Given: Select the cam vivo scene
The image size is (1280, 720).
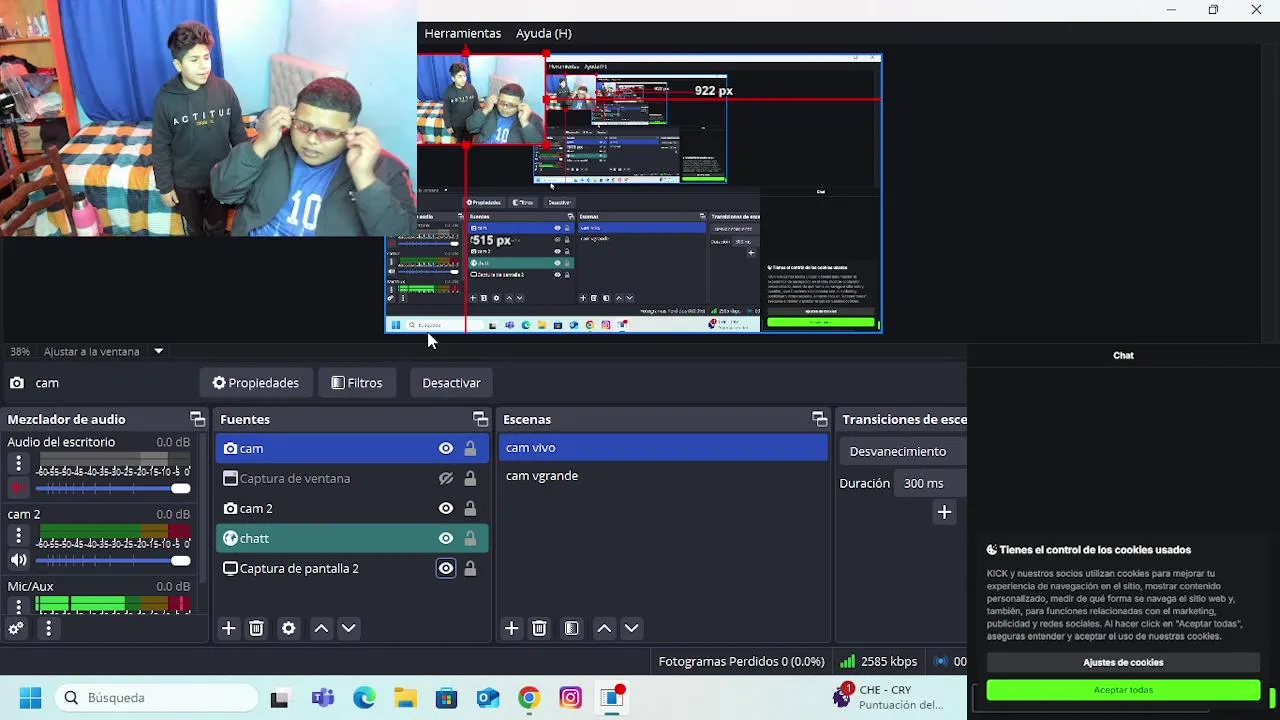Looking at the screenshot, I should [663, 448].
